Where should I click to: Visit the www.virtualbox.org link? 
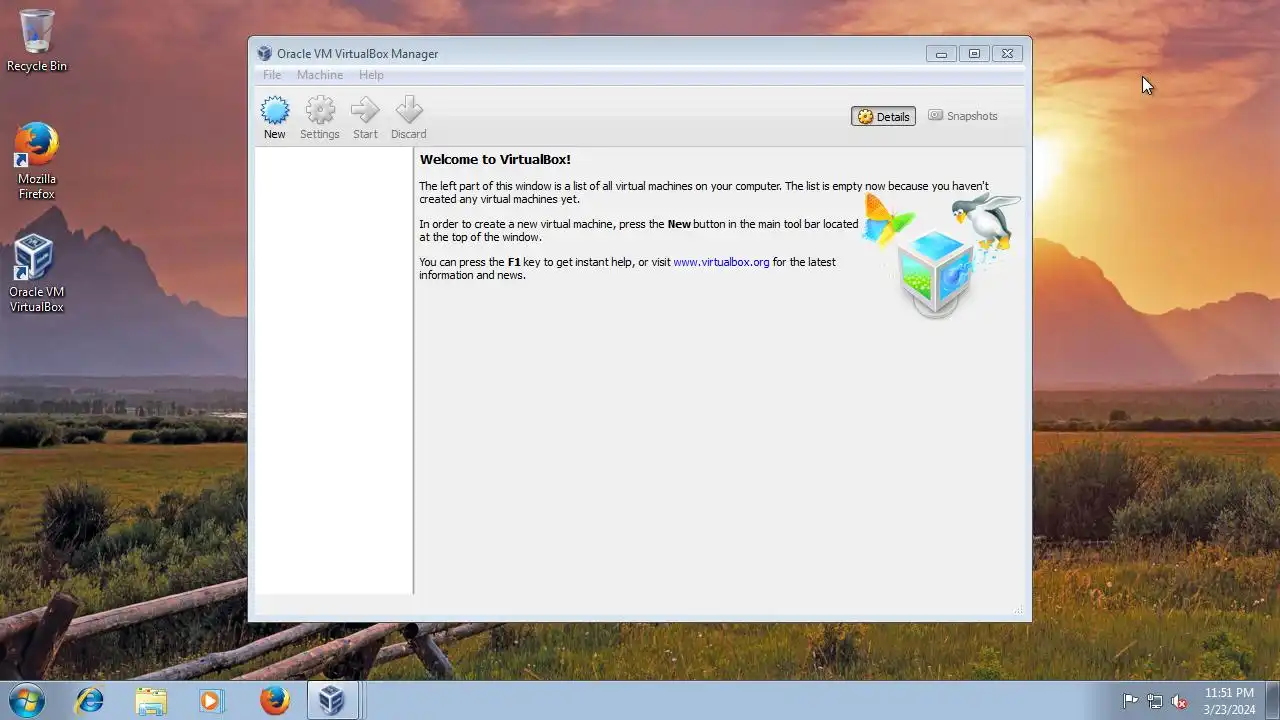(721, 262)
